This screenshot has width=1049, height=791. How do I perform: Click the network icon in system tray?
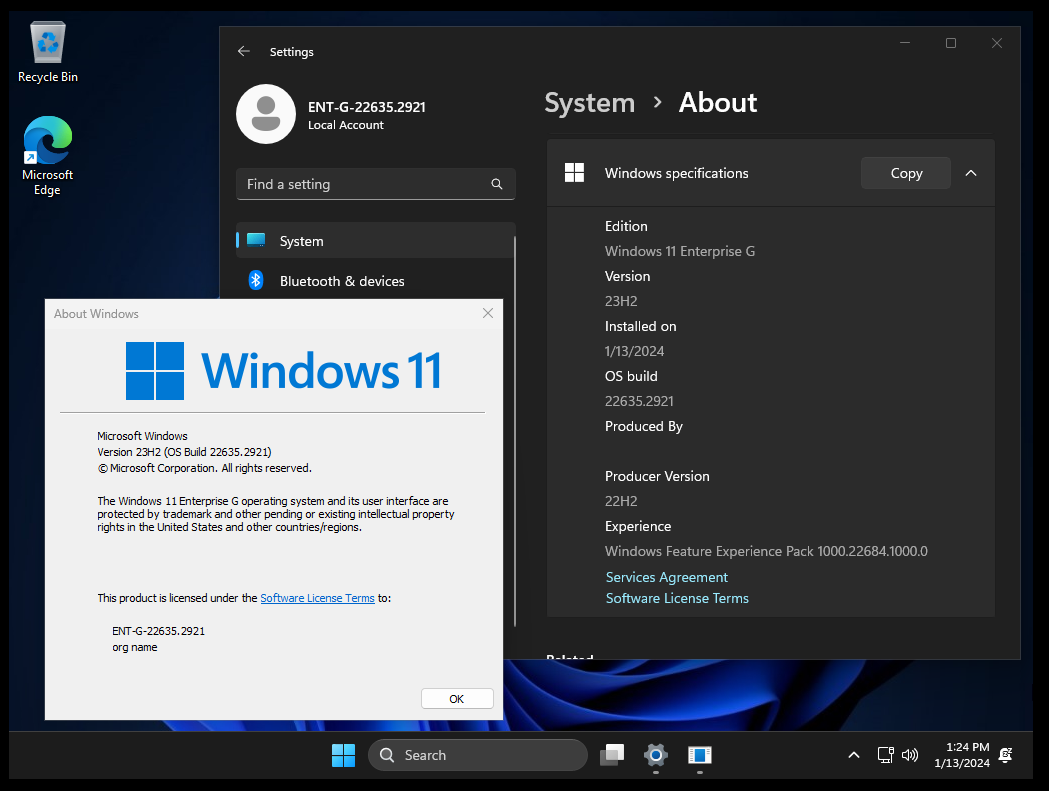point(885,755)
